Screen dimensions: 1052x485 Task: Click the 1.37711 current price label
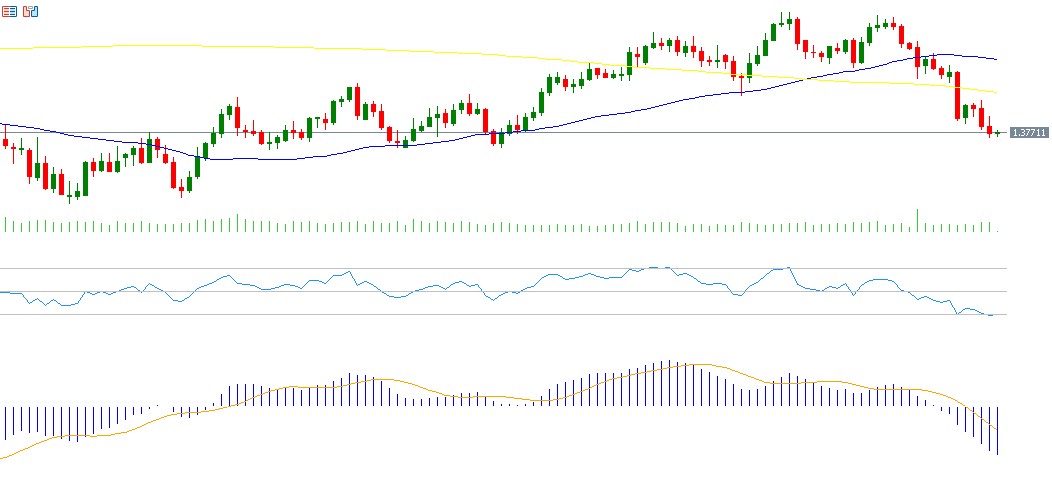1029,132
